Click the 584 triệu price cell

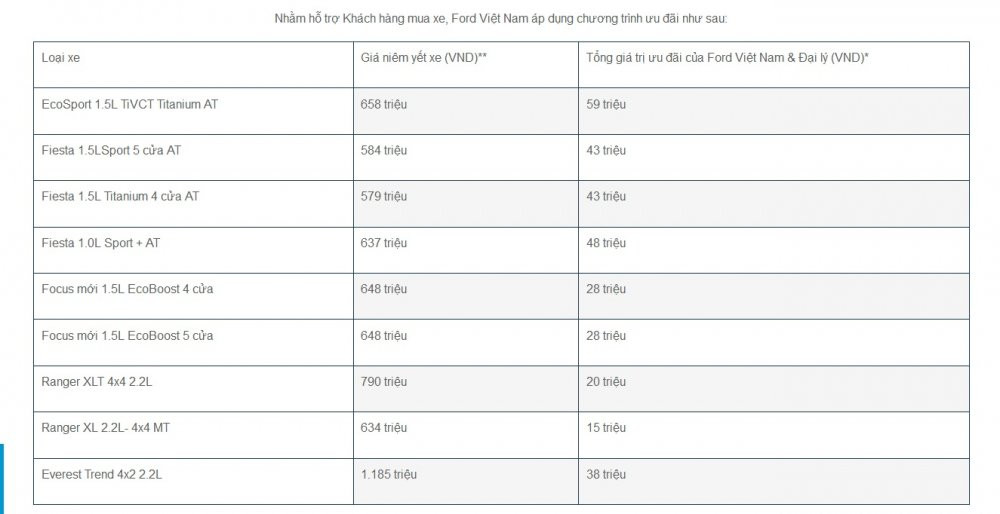click(384, 150)
